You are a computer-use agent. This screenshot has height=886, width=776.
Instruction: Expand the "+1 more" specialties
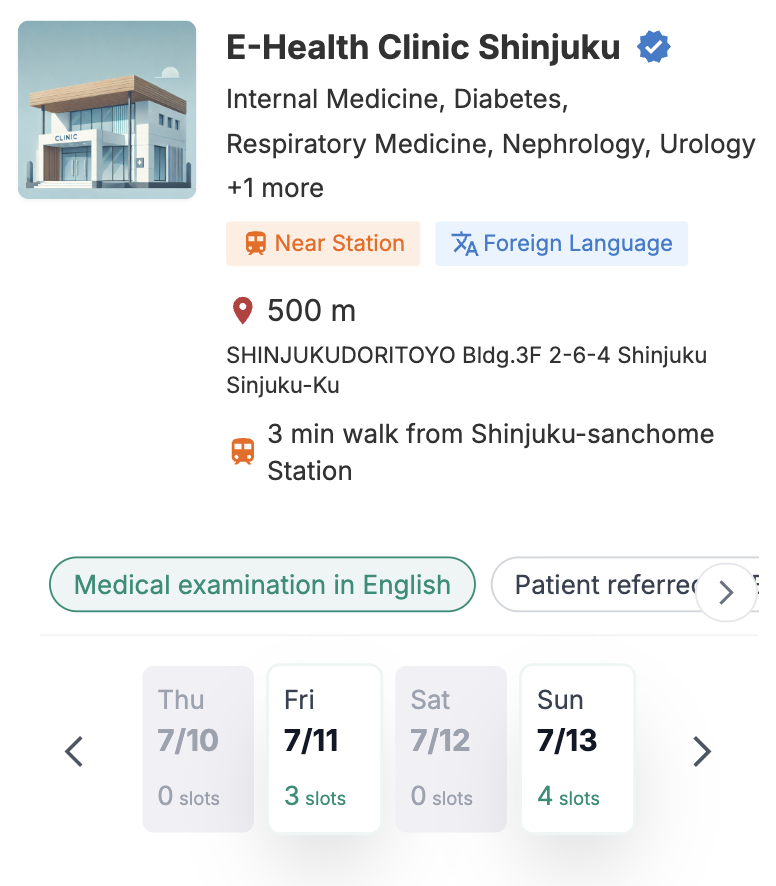(x=275, y=188)
